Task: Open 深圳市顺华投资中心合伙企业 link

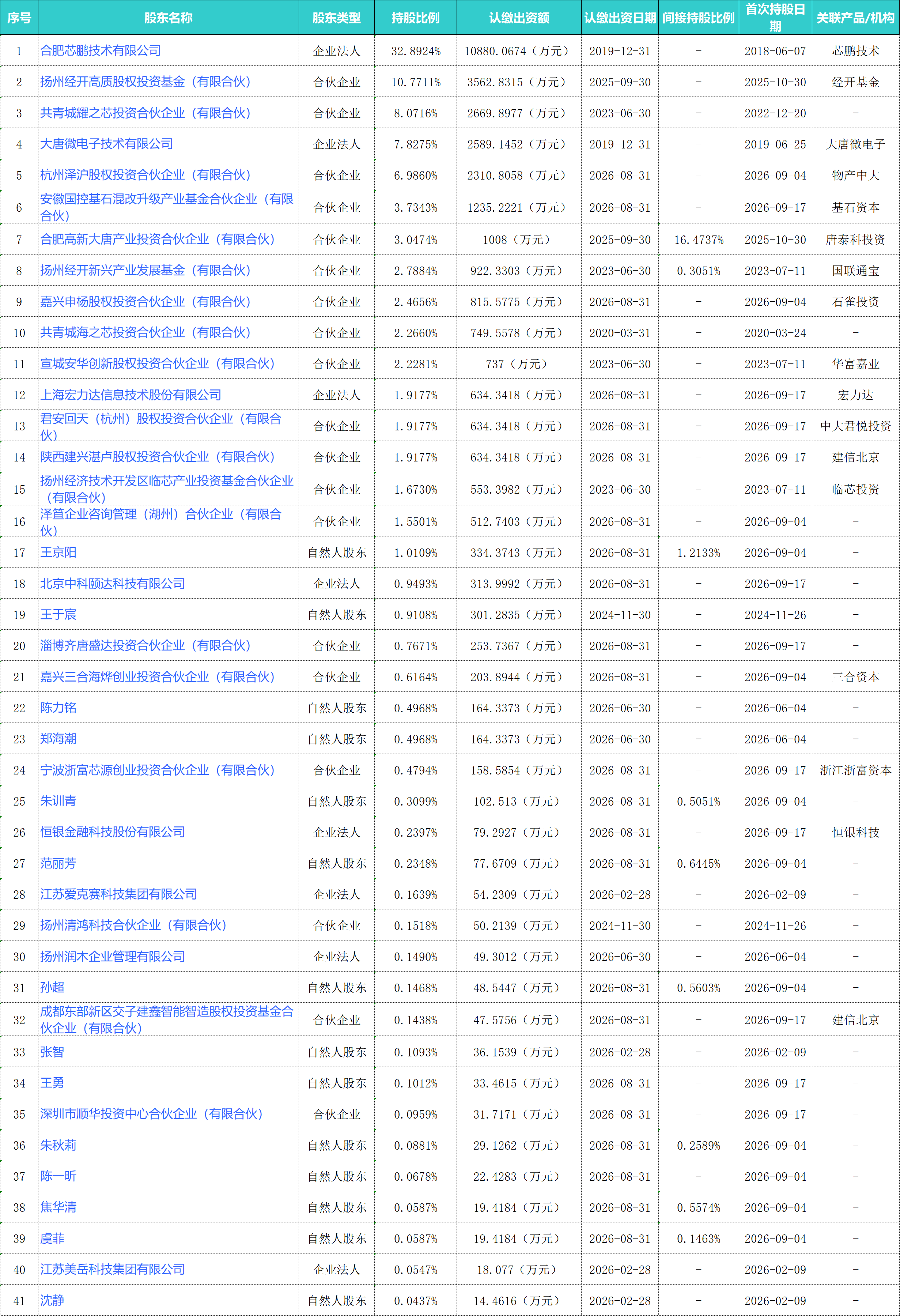Action: [x=152, y=1114]
